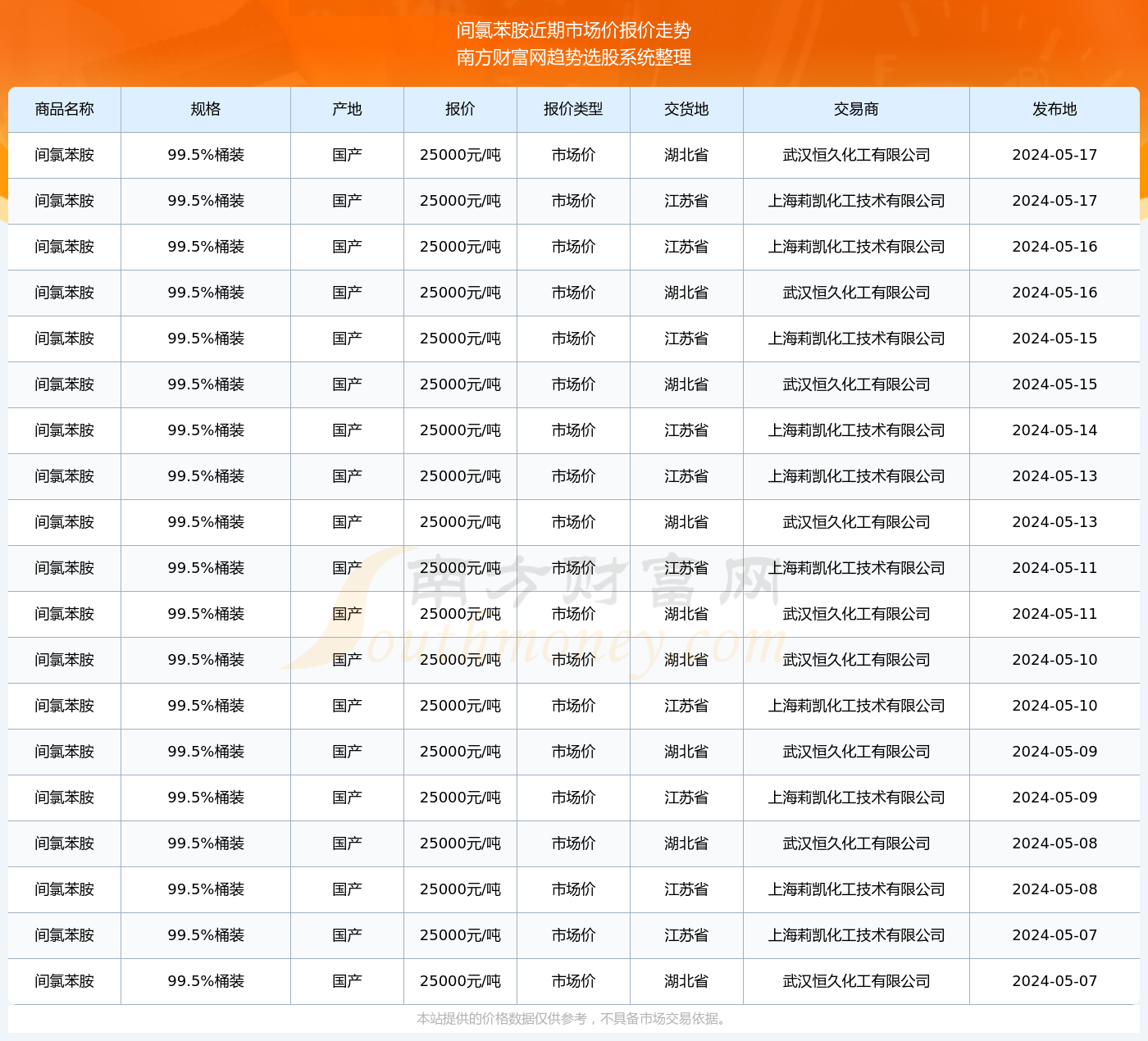Click date 2024-05-10 in the 上海莉凯 row
1148x1041 pixels.
(1055, 706)
